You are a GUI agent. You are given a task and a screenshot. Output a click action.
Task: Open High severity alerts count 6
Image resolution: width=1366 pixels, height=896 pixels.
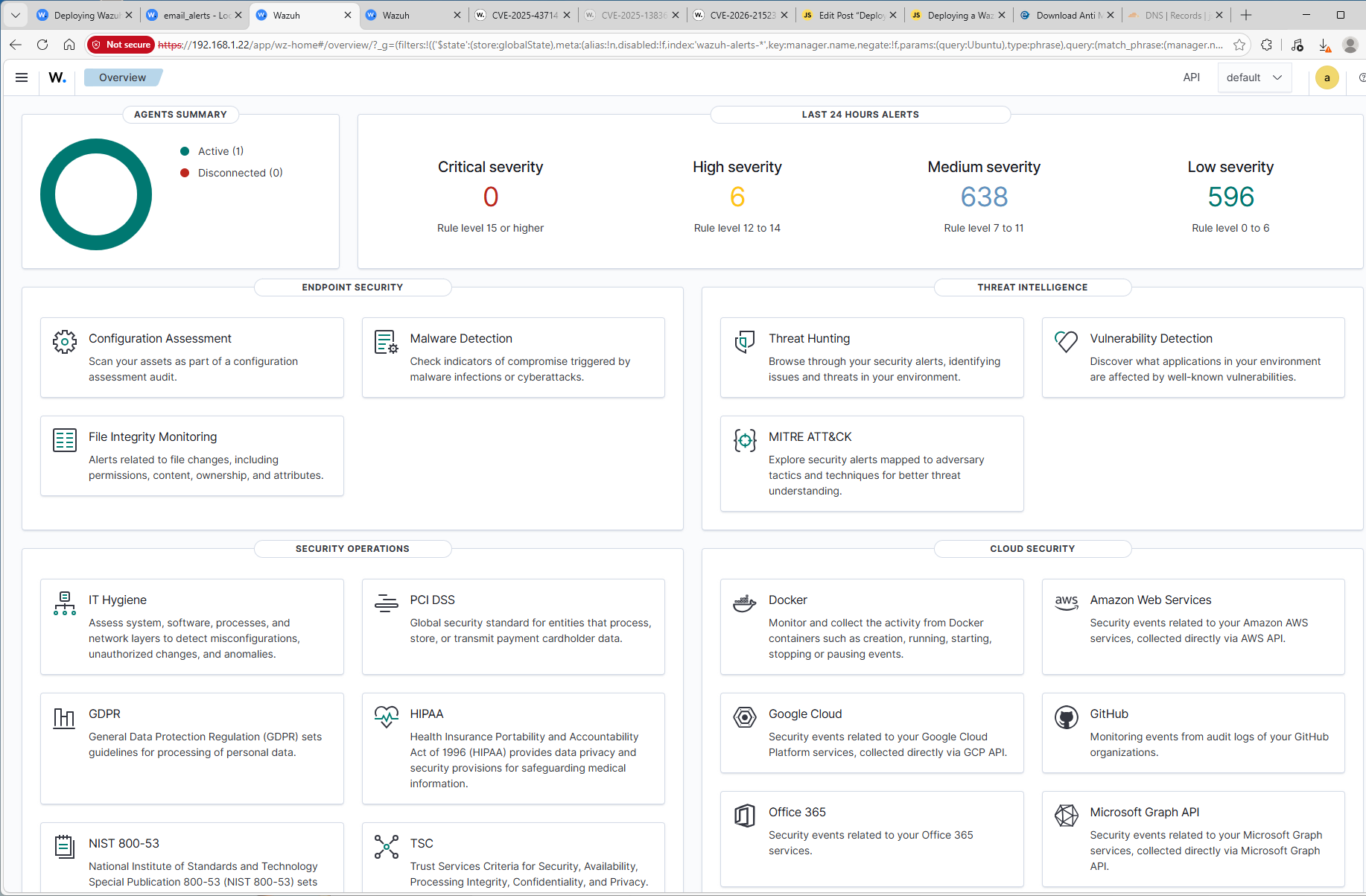pos(737,197)
